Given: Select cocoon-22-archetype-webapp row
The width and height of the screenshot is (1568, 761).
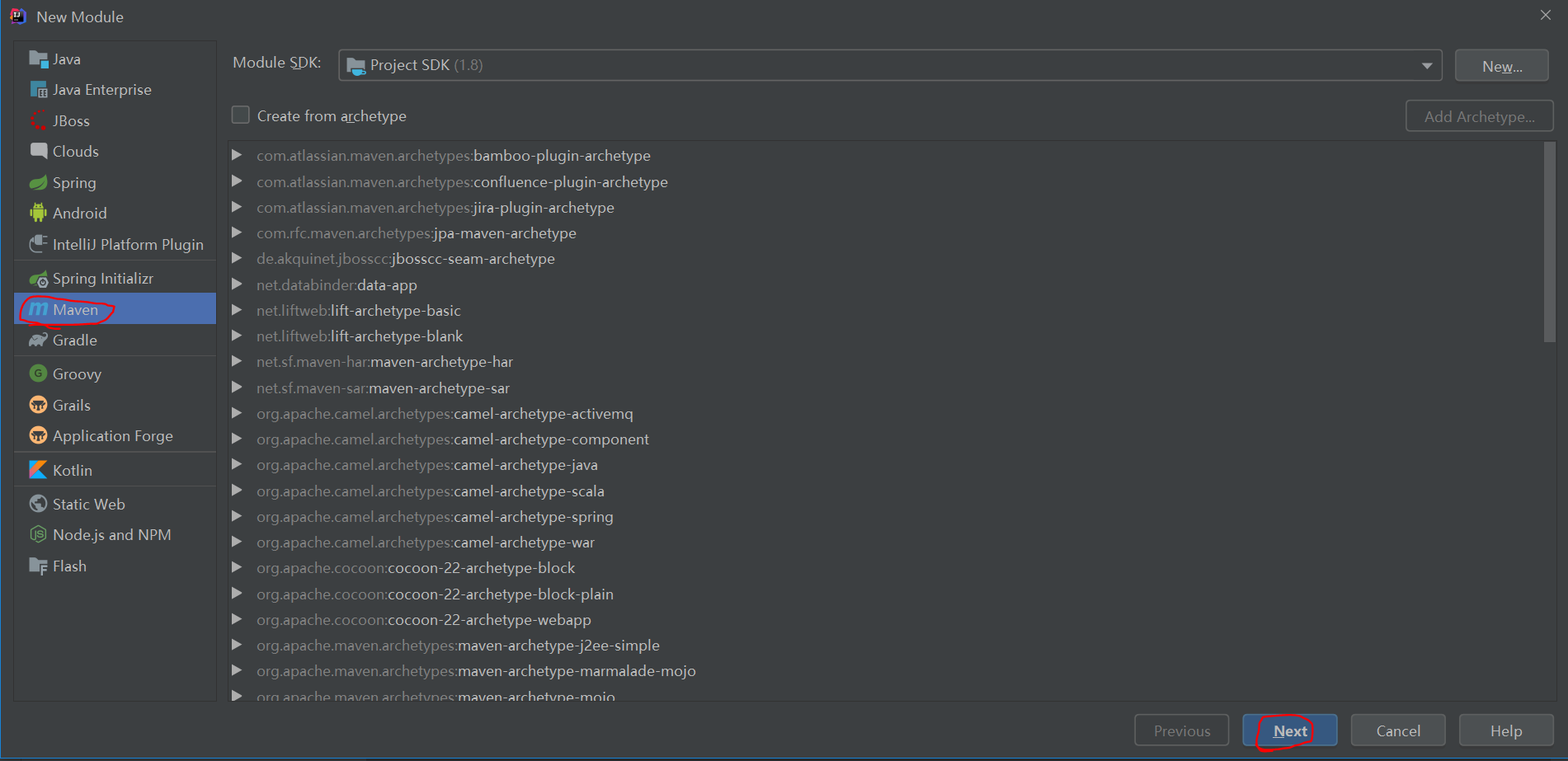Looking at the screenshot, I should click(885, 619).
